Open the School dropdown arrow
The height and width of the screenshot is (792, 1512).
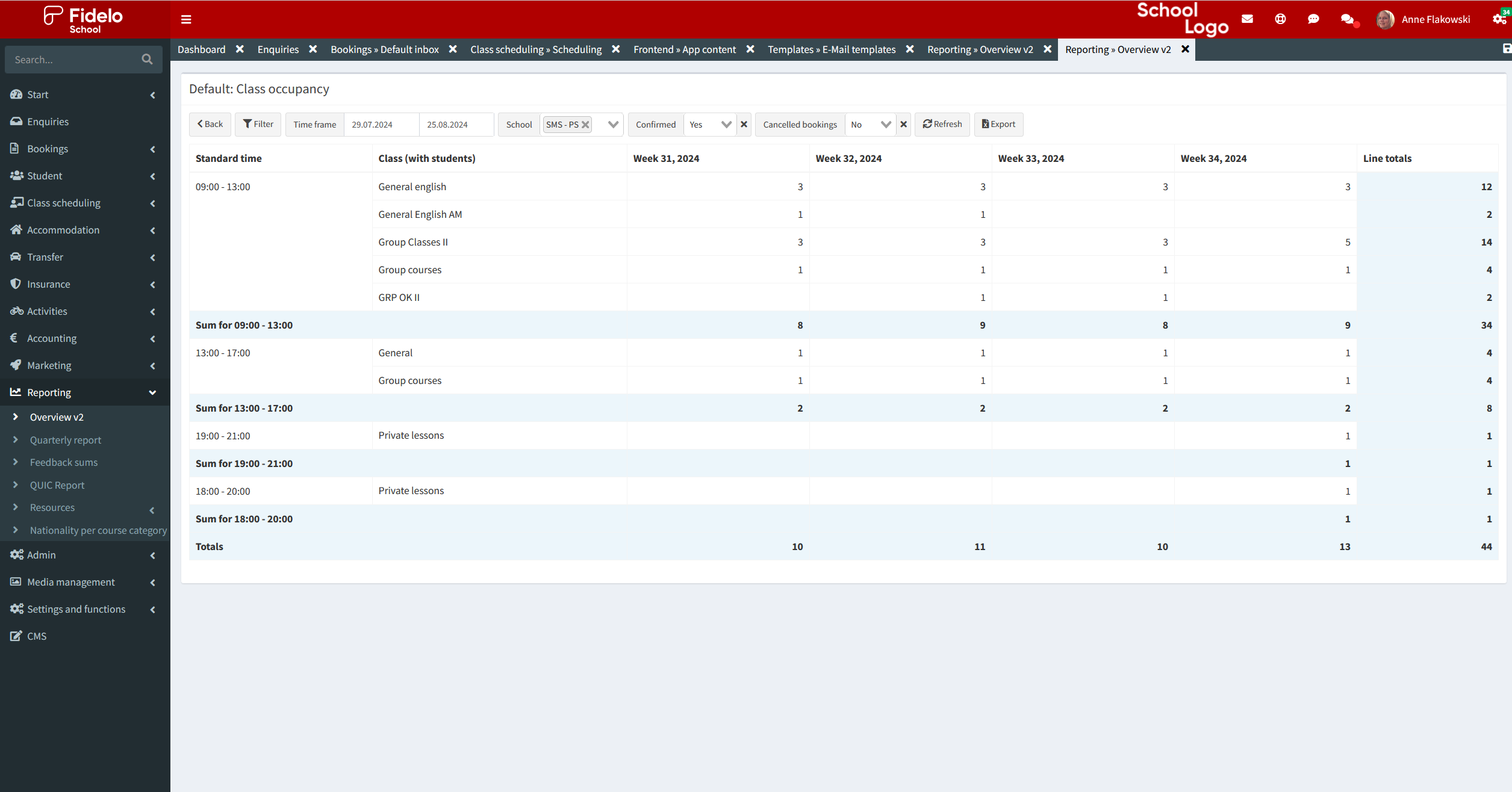click(613, 125)
